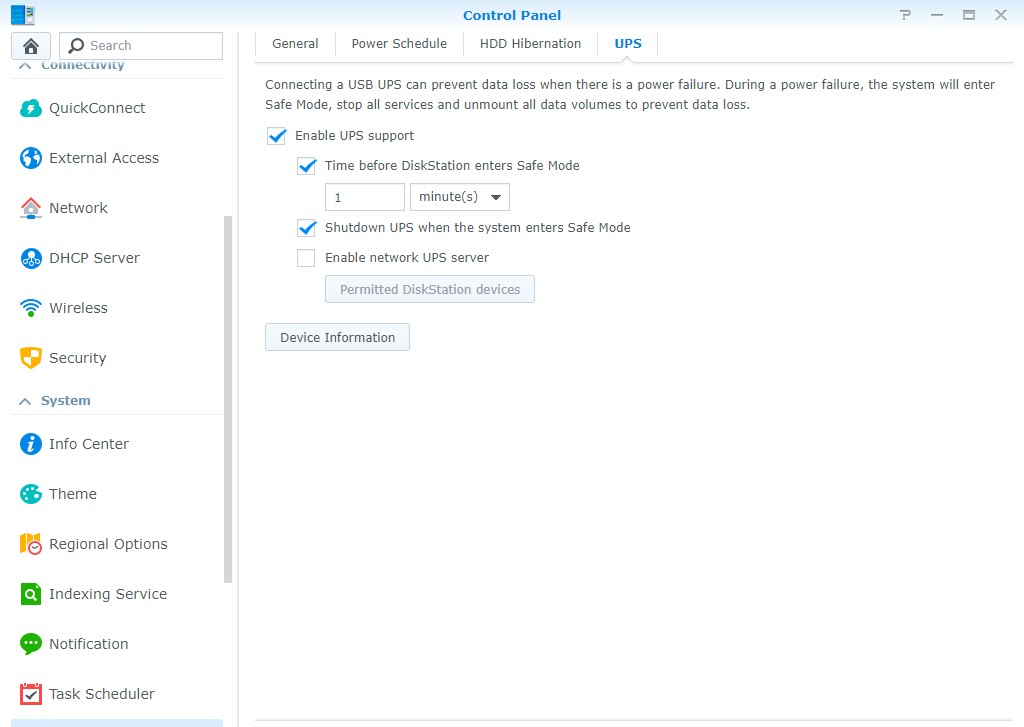The width and height of the screenshot is (1024, 727).
Task: Click the External Access globe icon
Action: [x=31, y=158]
